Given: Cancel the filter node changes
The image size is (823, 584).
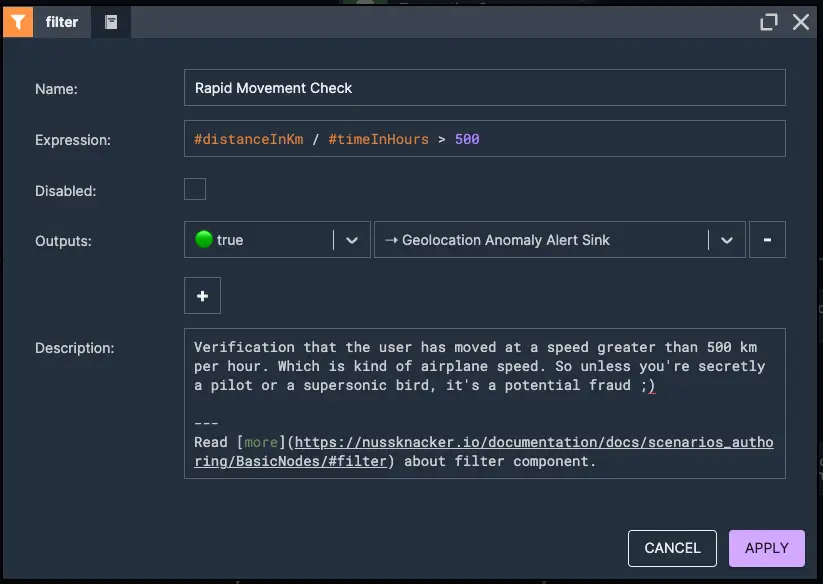Looking at the screenshot, I should coord(672,548).
